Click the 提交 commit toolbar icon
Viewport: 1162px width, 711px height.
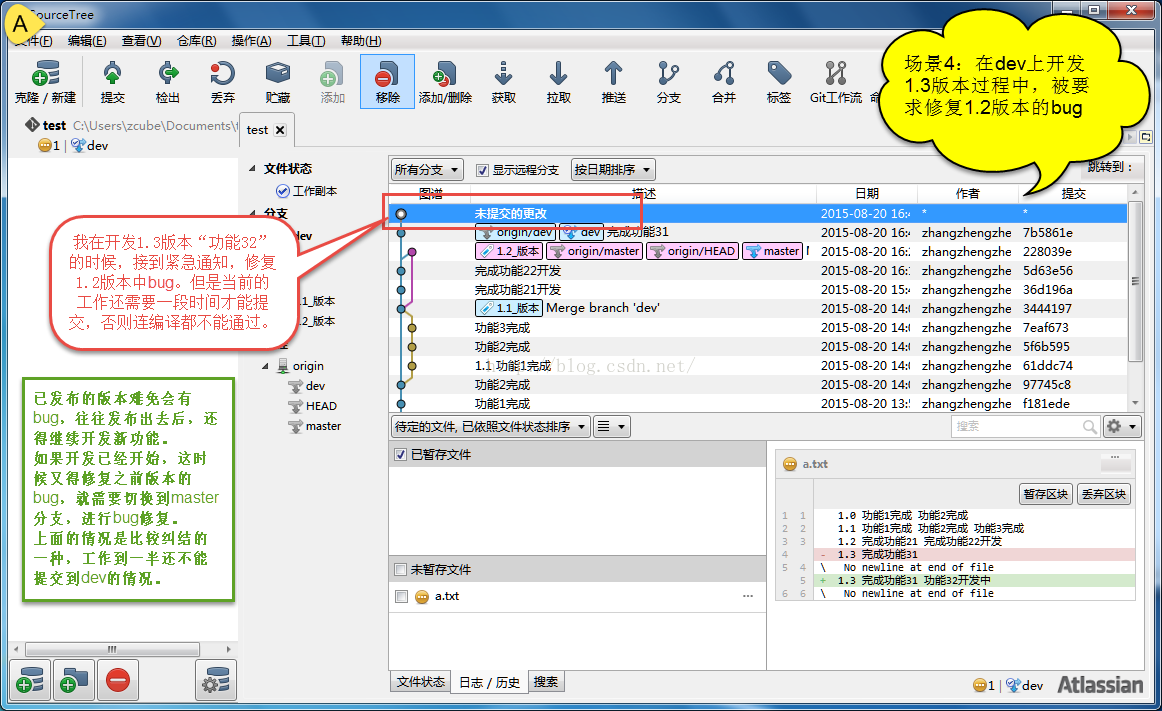coord(113,82)
